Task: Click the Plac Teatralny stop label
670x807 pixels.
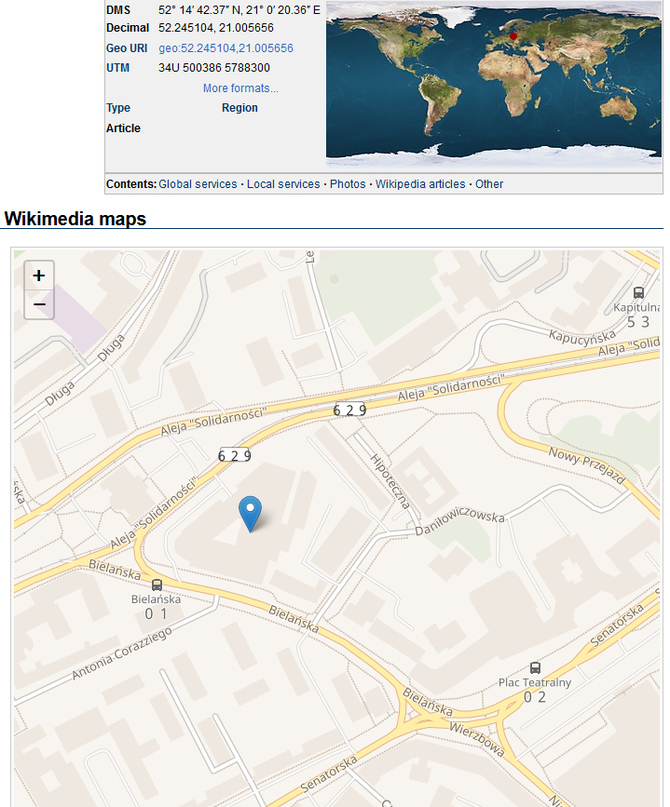Action: (x=535, y=682)
